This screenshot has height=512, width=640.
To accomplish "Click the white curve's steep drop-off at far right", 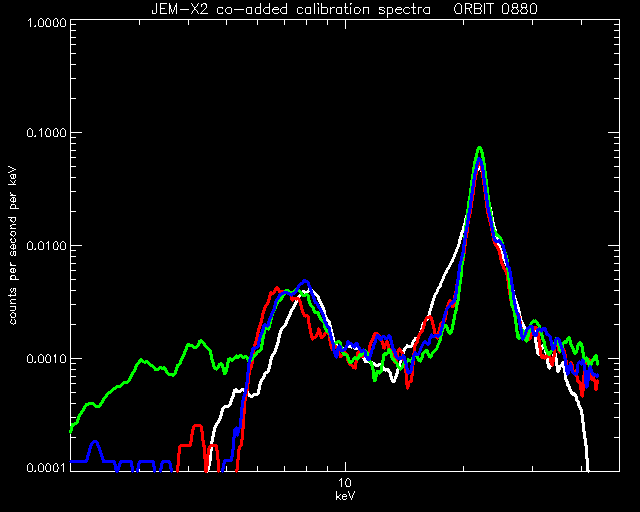I will (584, 433).
